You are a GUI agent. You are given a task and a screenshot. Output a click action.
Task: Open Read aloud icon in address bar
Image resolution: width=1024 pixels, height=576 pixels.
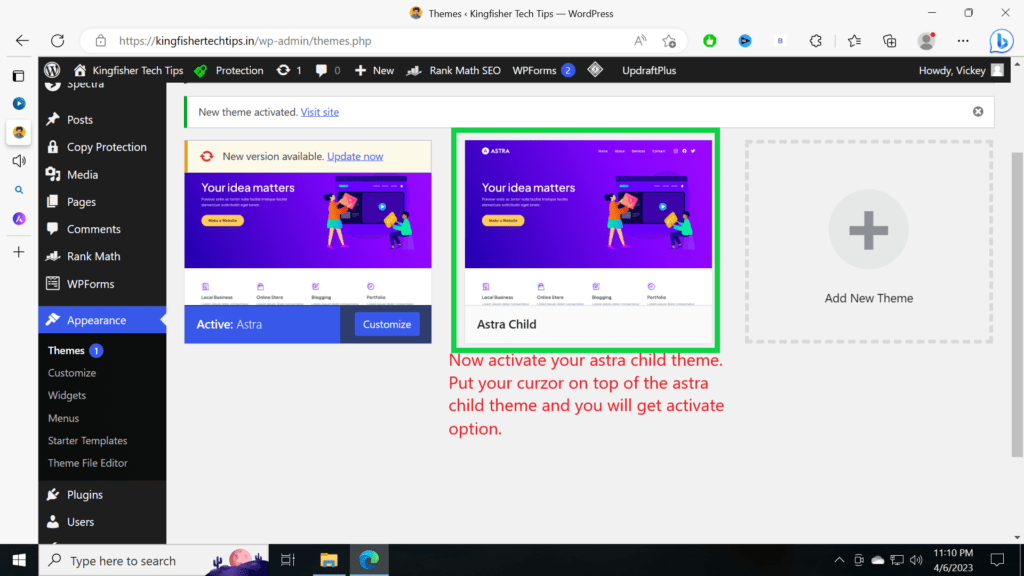click(640, 40)
